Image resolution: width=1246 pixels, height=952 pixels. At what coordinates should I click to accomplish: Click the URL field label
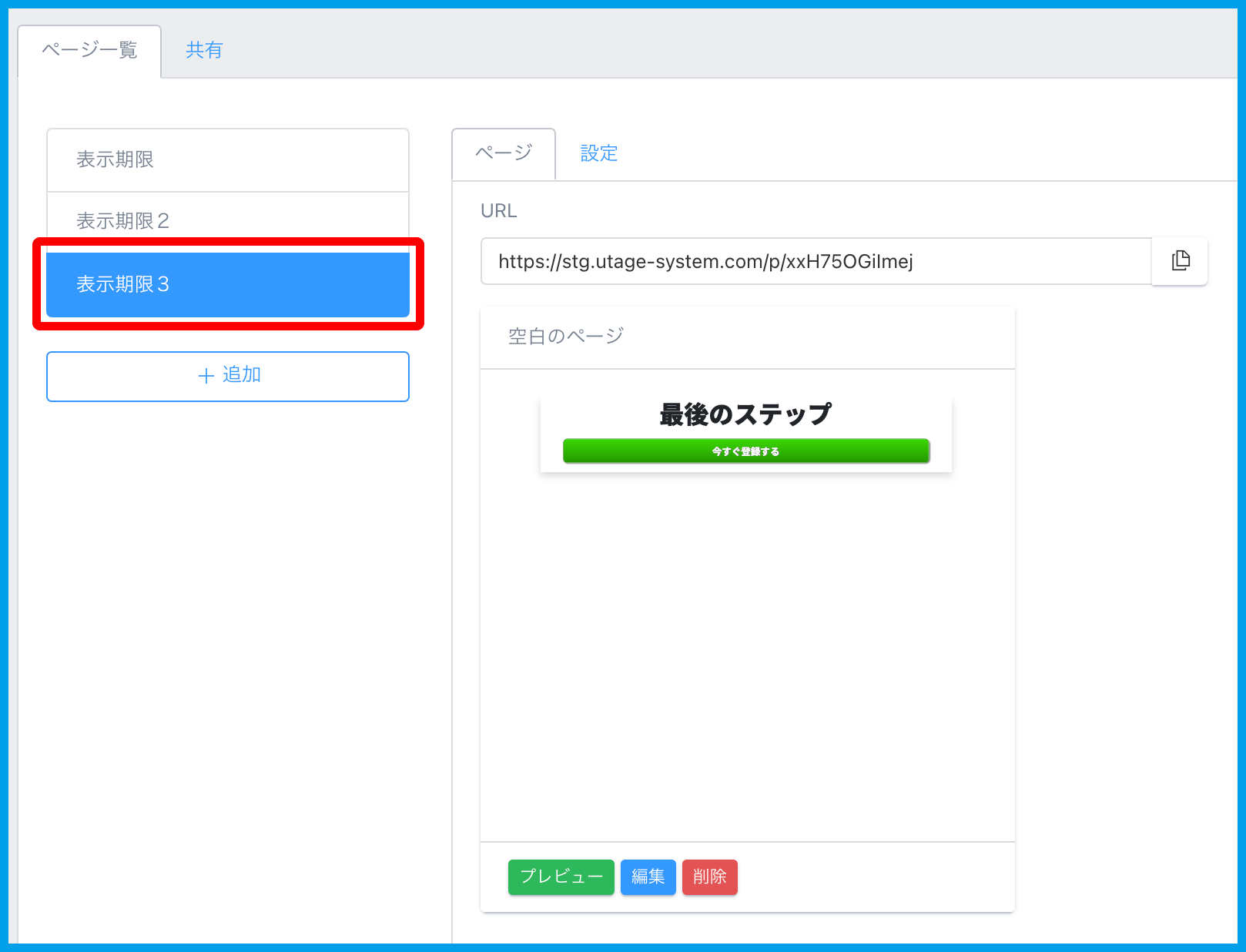(x=498, y=211)
